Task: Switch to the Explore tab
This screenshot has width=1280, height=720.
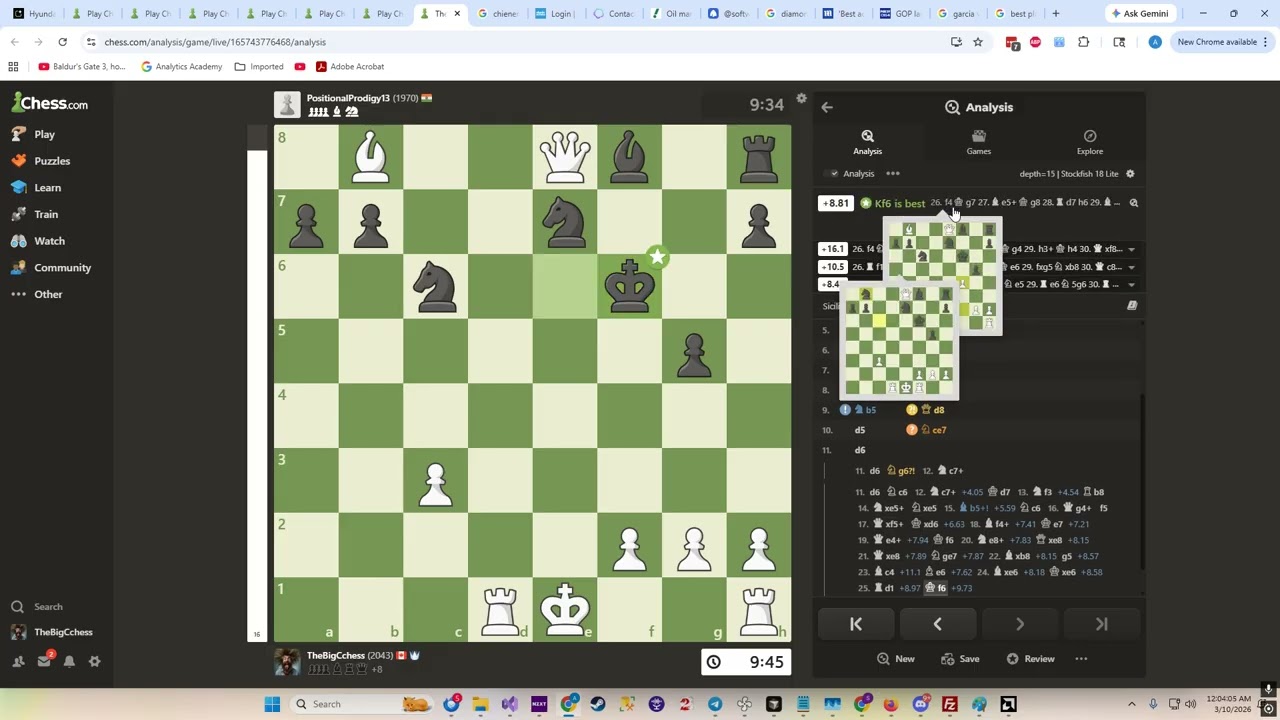Action: [1090, 142]
